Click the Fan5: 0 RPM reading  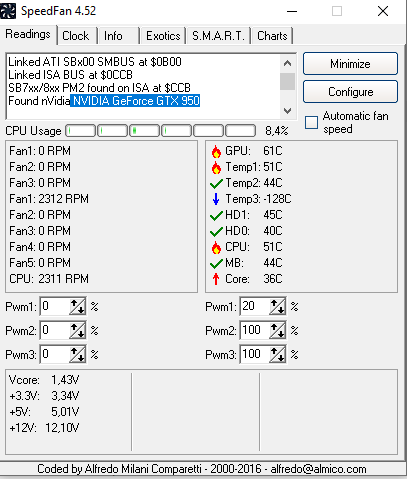40,263
